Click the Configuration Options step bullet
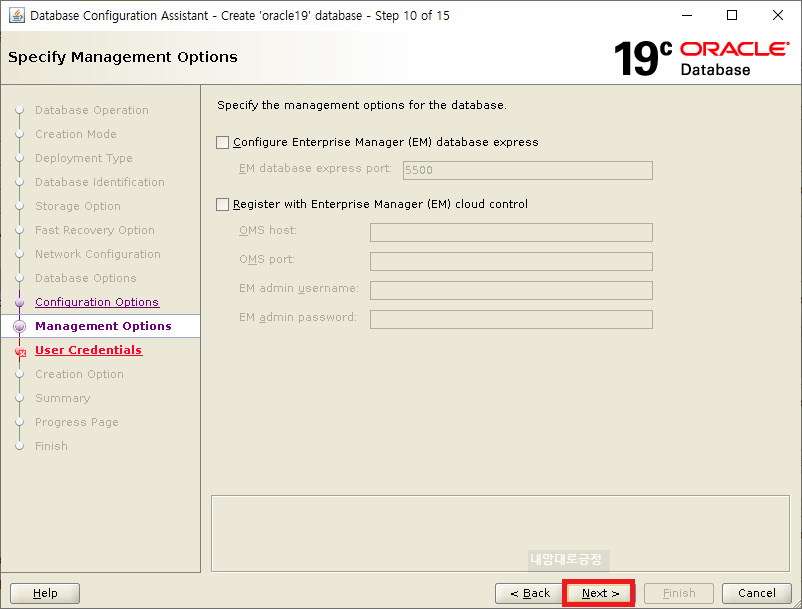This screenshot has width=802, height=609. (19, 302)
